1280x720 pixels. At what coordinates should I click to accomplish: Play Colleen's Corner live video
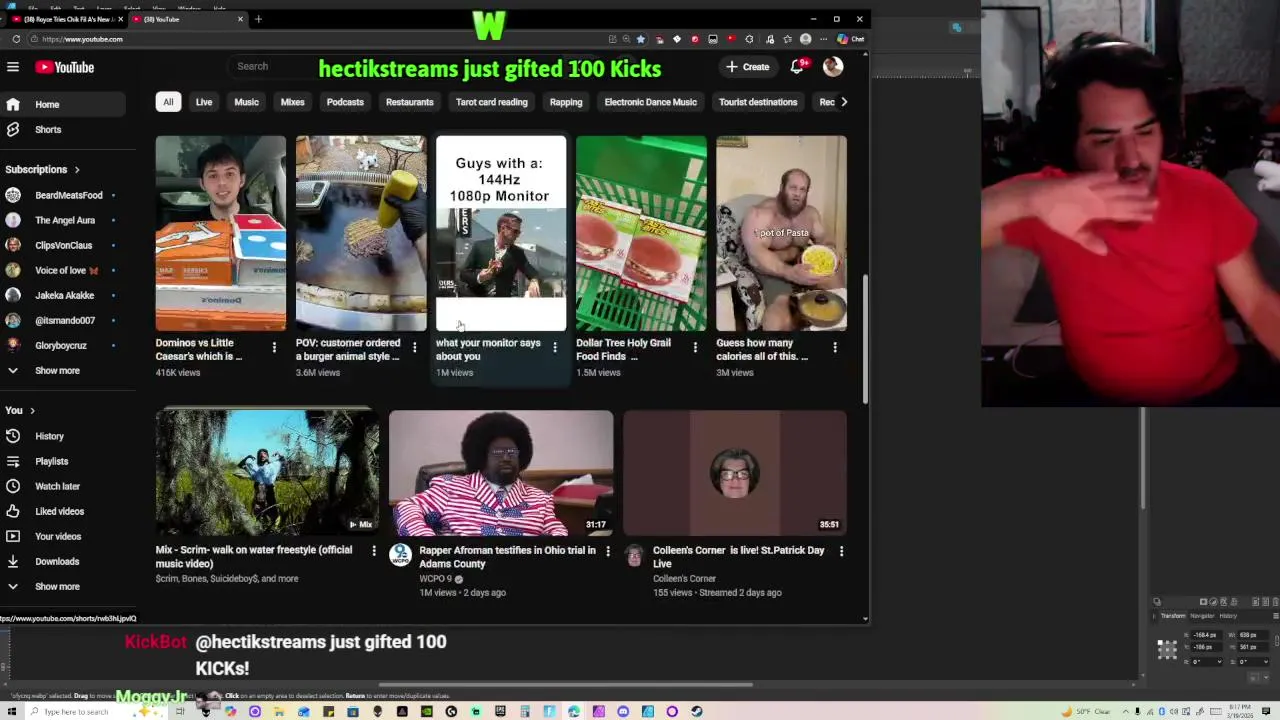pos(735,473)
